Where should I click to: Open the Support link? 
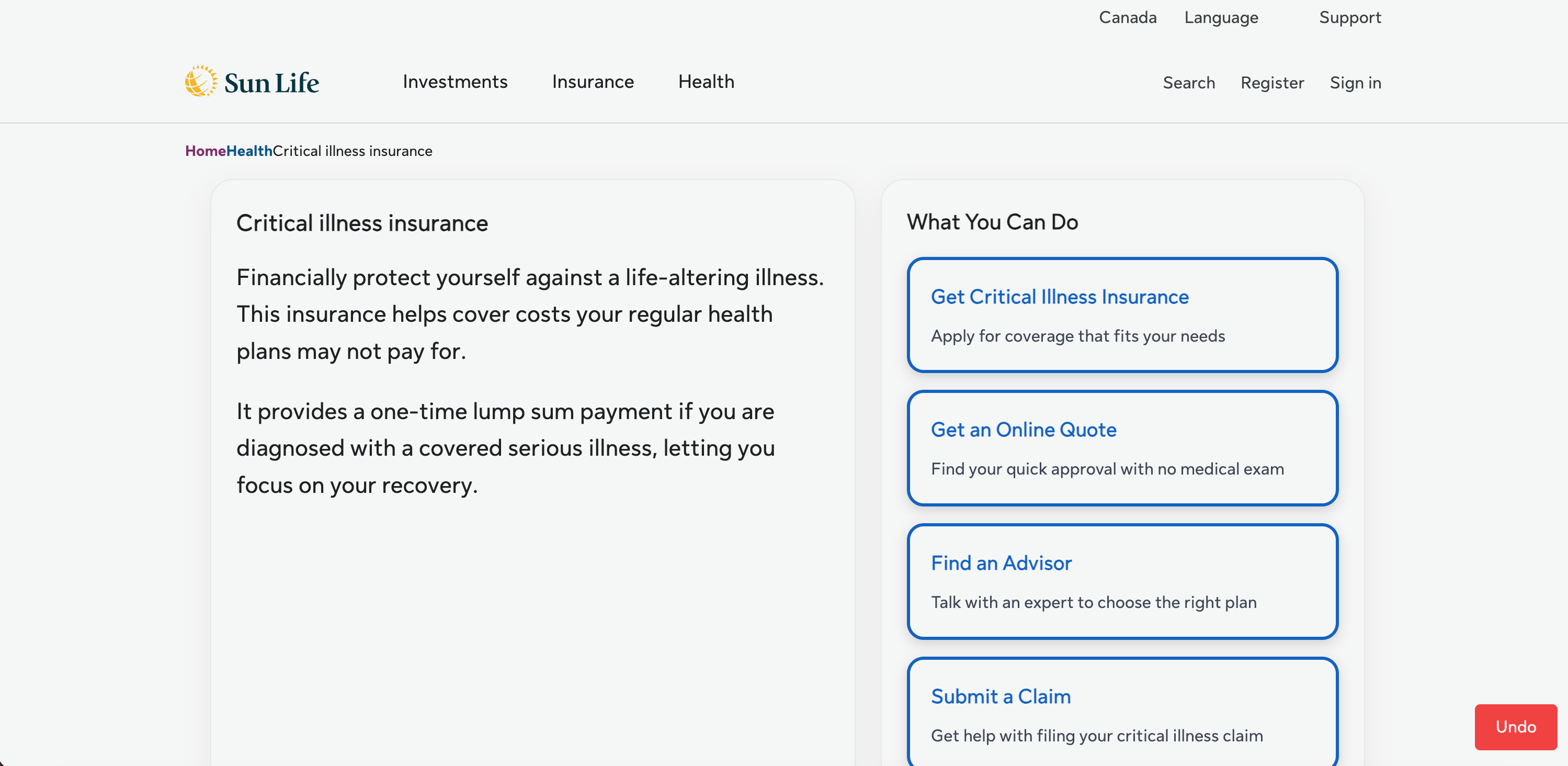[x=1349, y=17]
